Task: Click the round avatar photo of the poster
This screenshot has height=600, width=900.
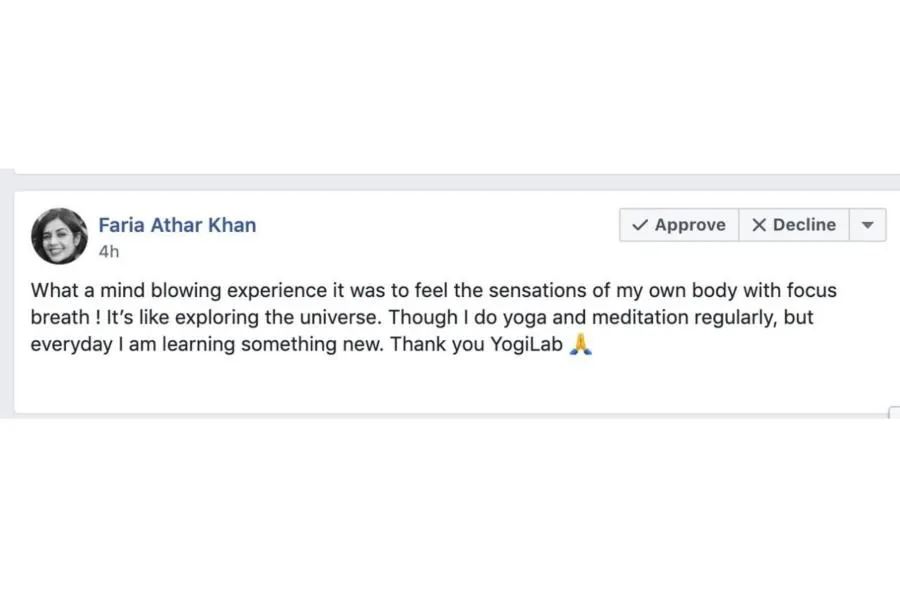Action: click(59, 236)
